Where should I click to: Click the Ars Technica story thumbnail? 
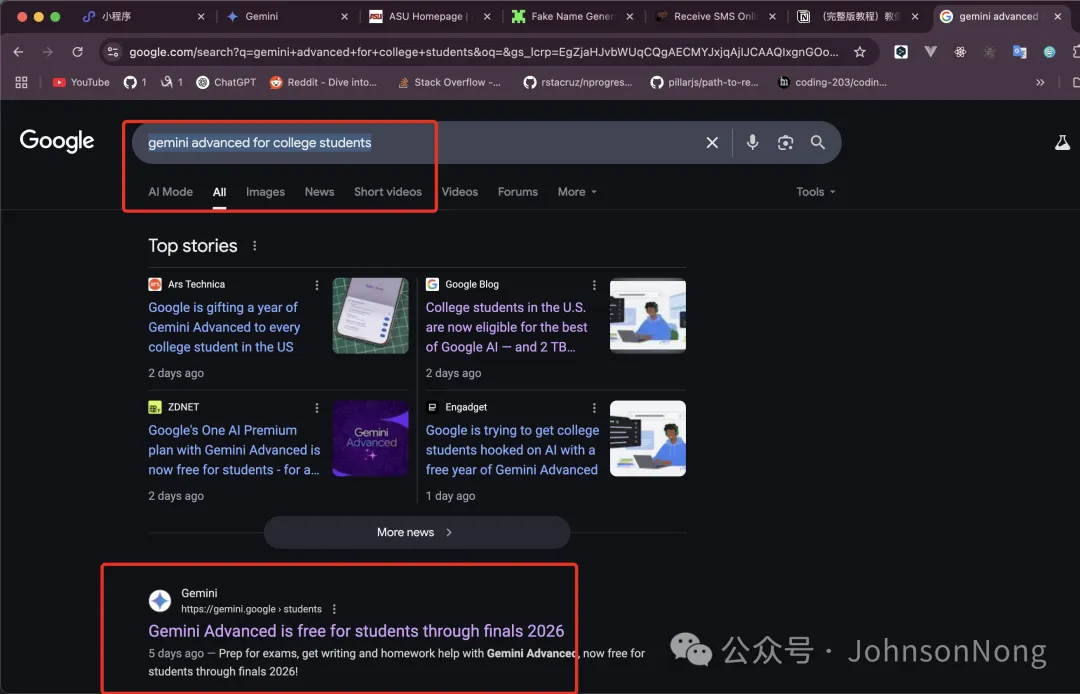(x=371, y=316)
